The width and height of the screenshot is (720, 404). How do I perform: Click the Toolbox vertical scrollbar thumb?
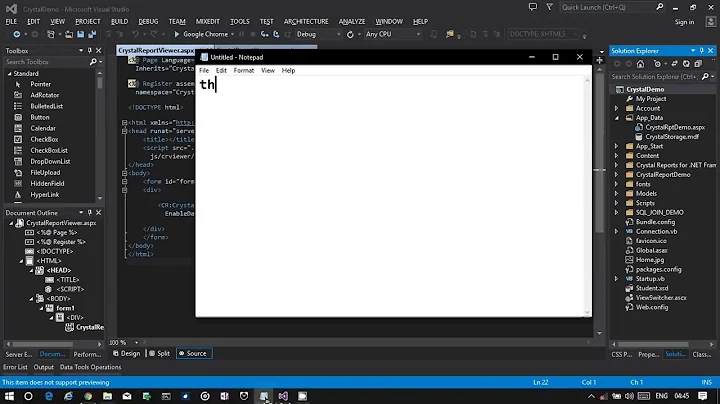coord(100,83)
